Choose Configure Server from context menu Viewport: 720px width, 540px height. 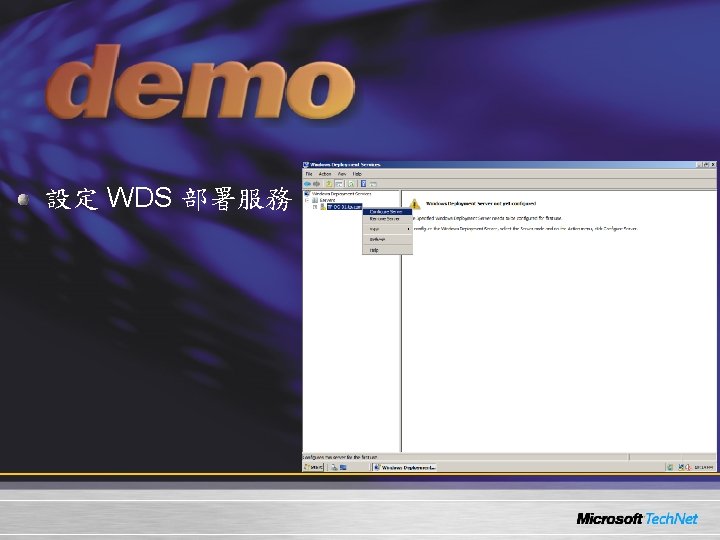pyautogui.click(x=387, y=212)
